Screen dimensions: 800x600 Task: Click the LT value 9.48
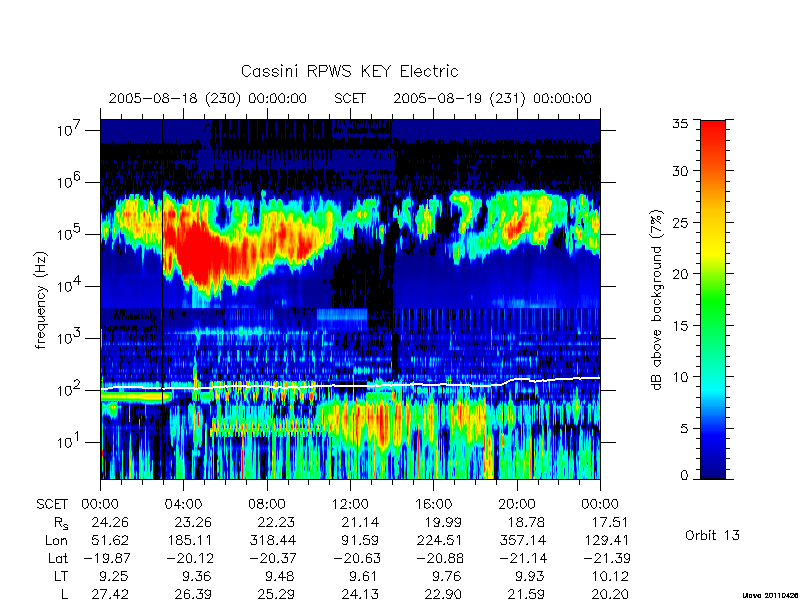(279, 577)
